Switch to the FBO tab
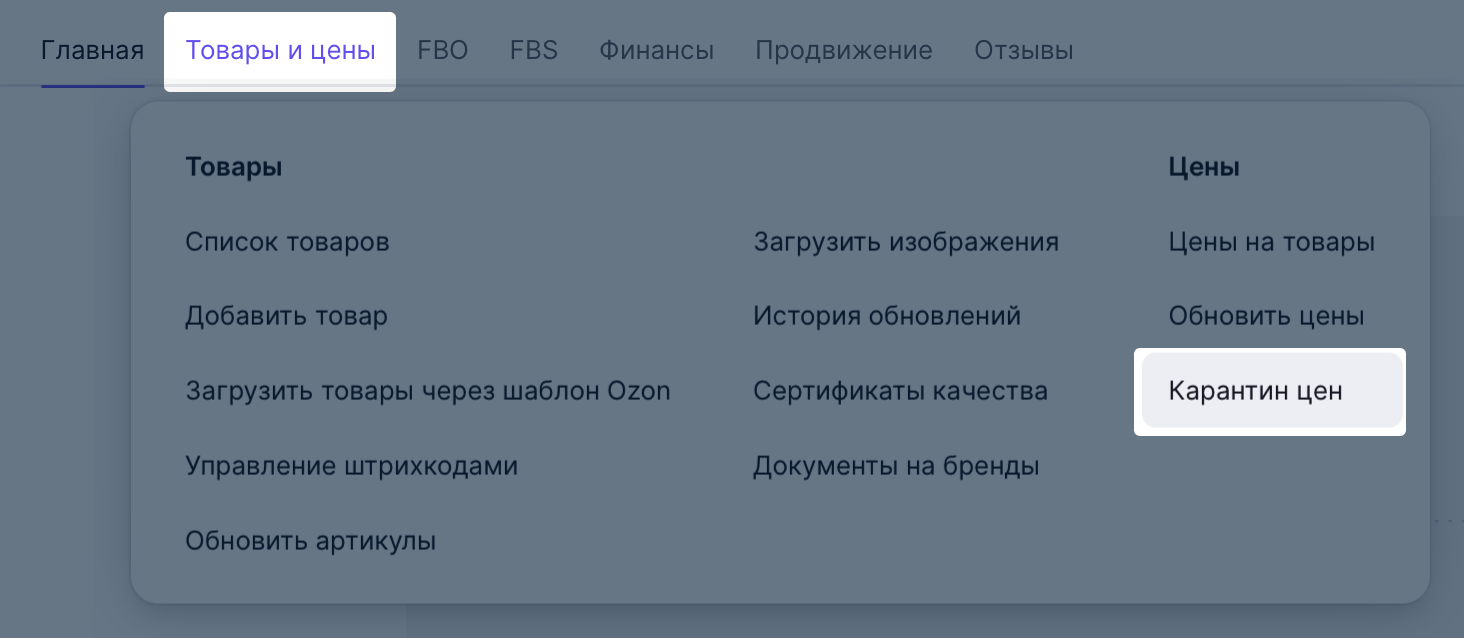This screenshot has width=1464, height=638. pos(442,50)
